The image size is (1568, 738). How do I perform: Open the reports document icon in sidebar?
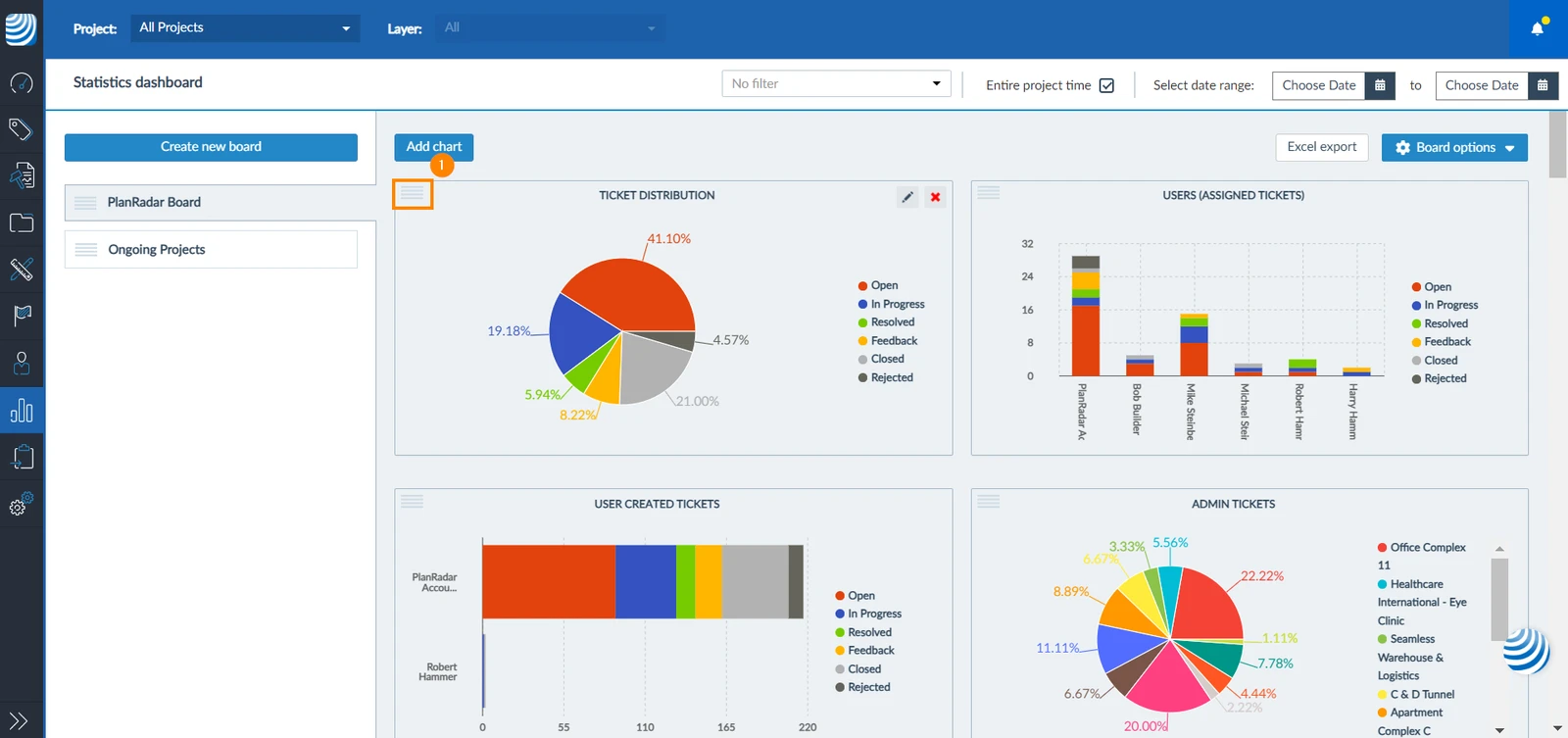[x=22, y=175]
